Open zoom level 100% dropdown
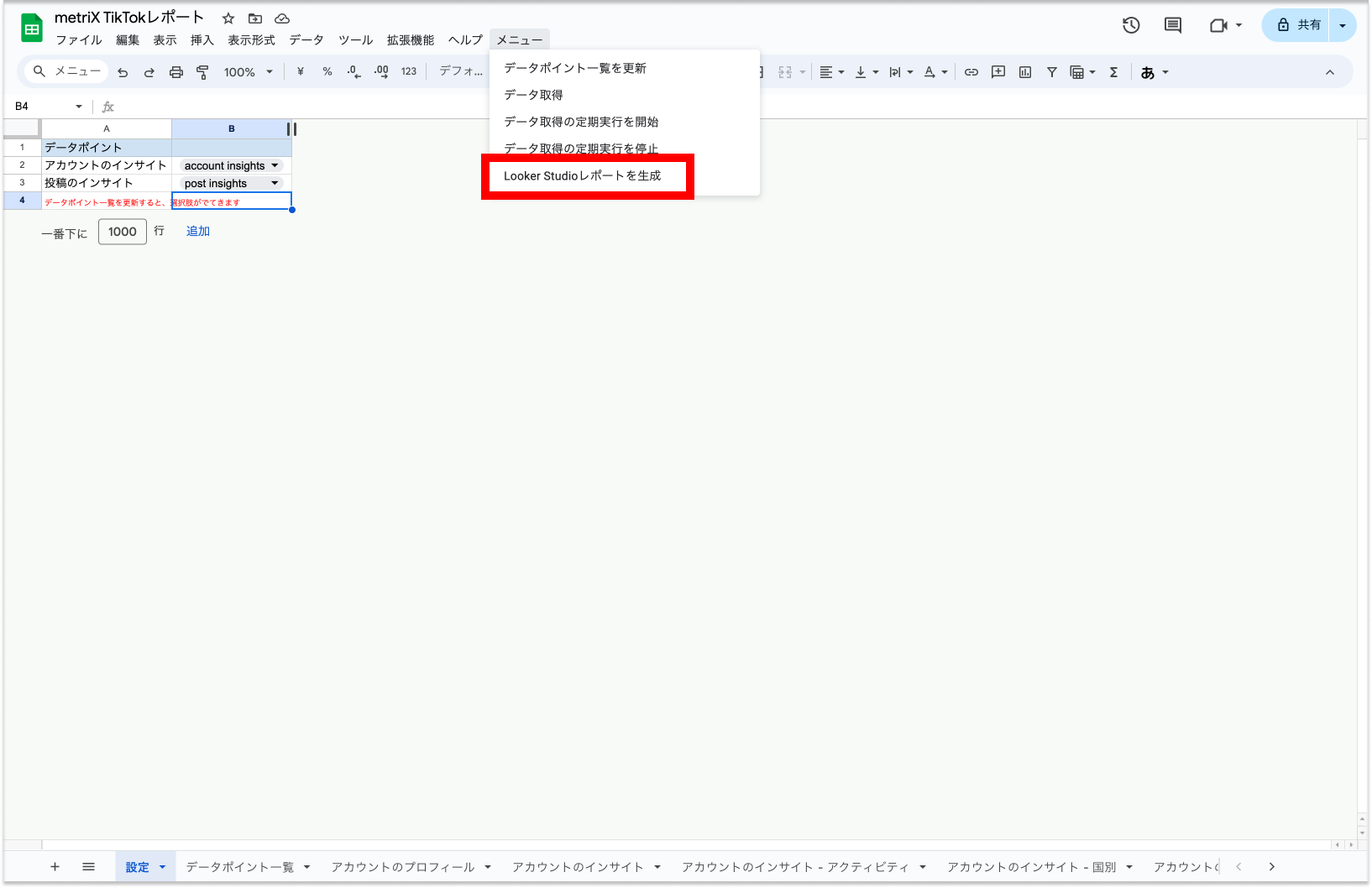1372x888 pixels. 249,72
